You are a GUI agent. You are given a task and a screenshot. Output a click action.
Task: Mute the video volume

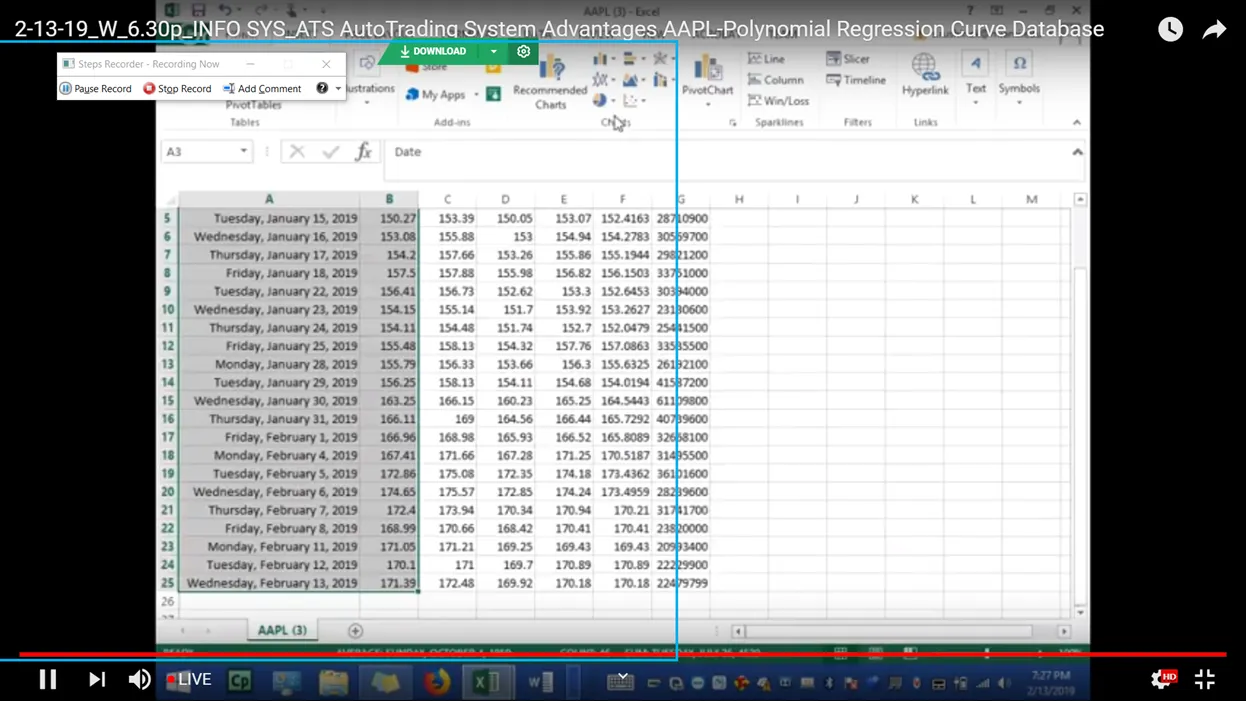coord(139,679)
